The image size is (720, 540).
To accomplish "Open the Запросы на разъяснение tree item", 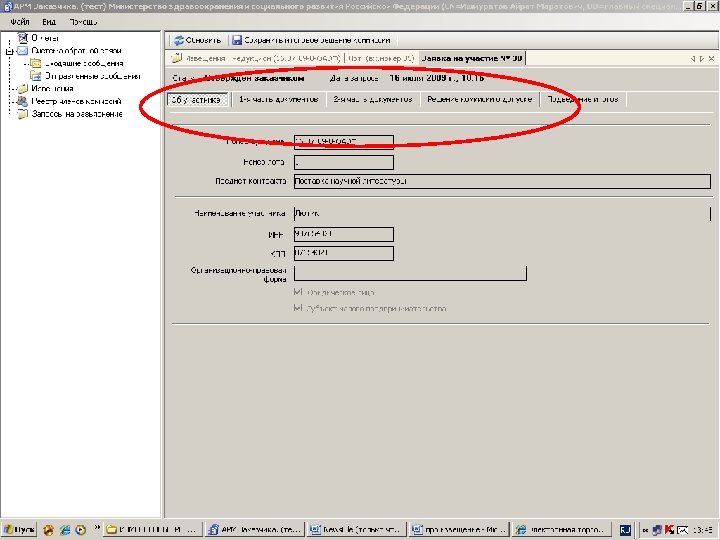I will 77,114.
